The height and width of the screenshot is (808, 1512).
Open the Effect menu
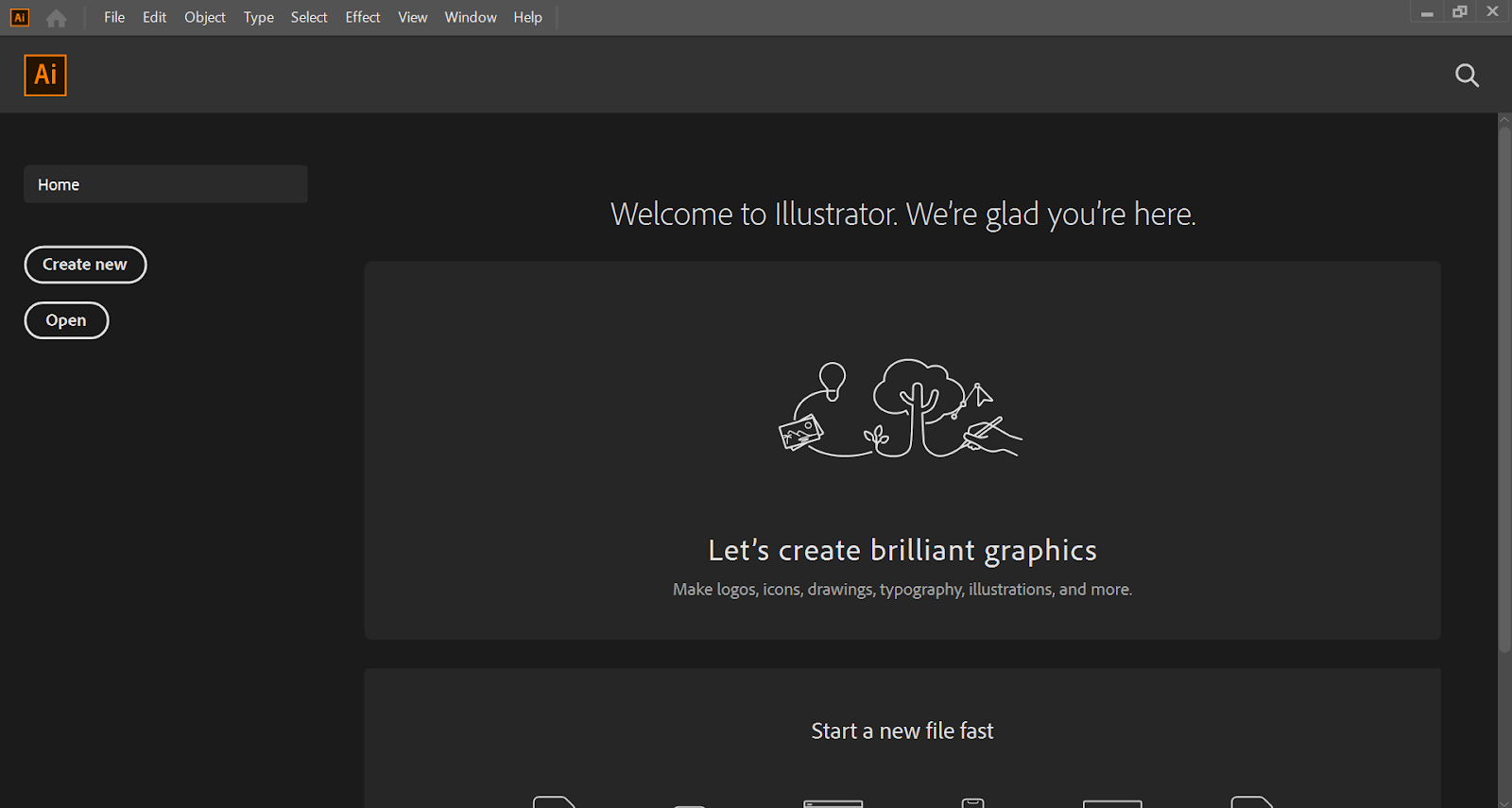pyautogui.click(x=363, y=18)
